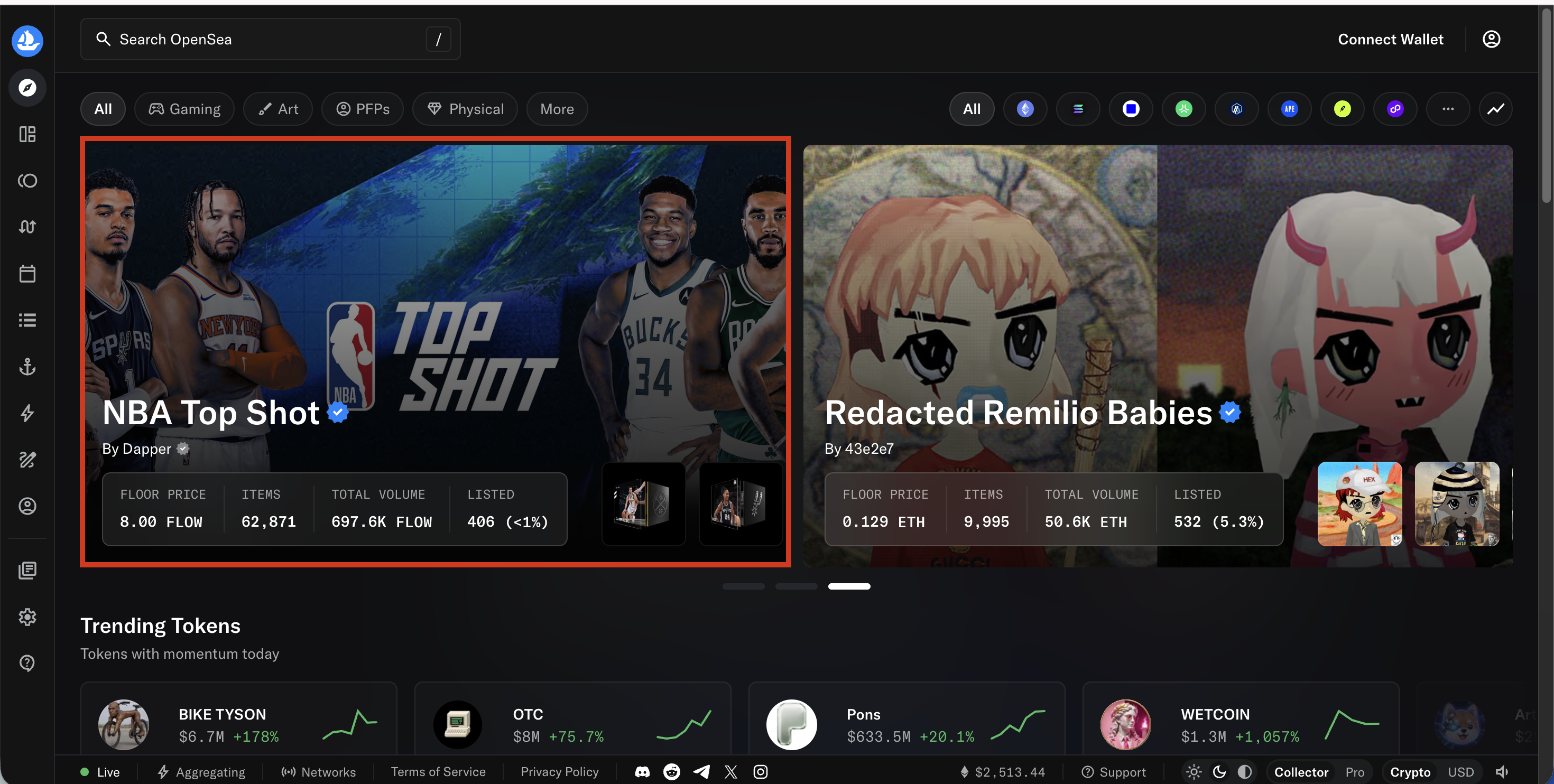This screenshot has width=1554, height=784.
Task: Open the X social icon in footer
Action: 730,772
